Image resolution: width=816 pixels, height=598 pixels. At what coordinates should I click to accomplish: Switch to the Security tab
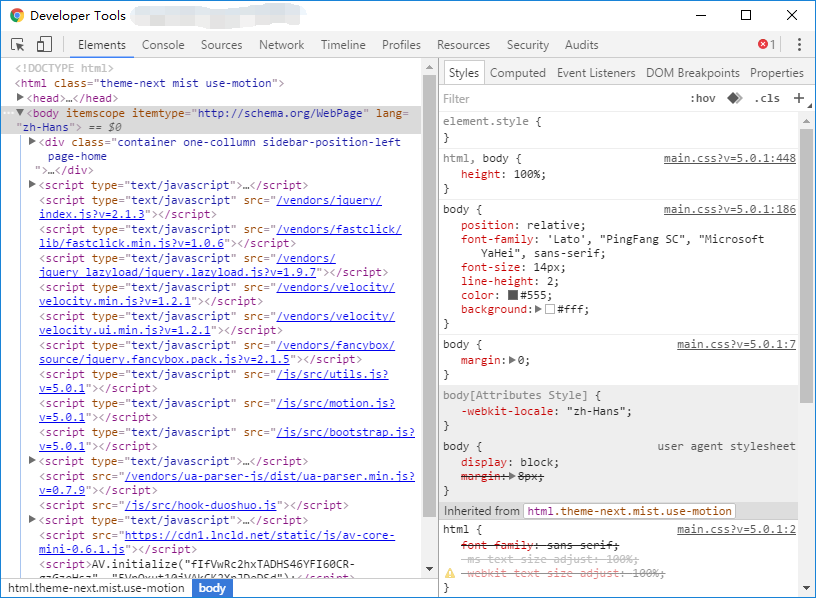click(x=528, y=45)
